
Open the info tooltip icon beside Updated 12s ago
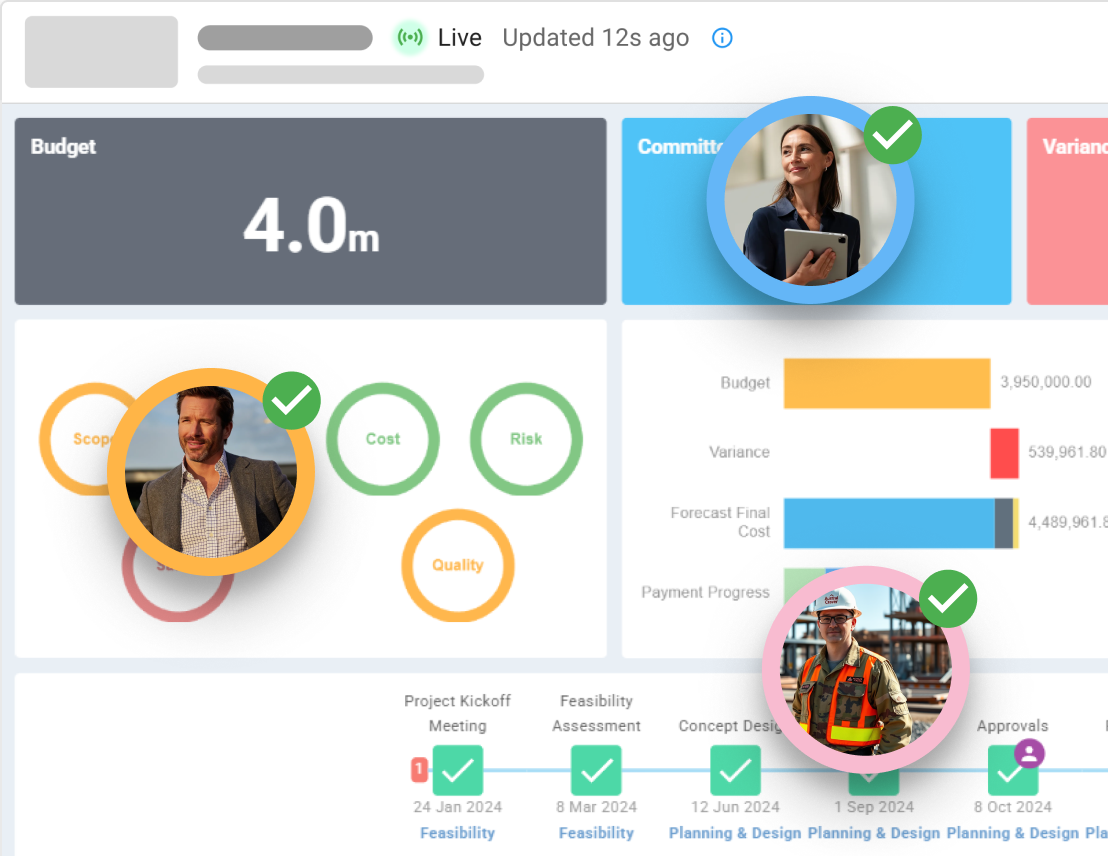[x=722, y=38]
